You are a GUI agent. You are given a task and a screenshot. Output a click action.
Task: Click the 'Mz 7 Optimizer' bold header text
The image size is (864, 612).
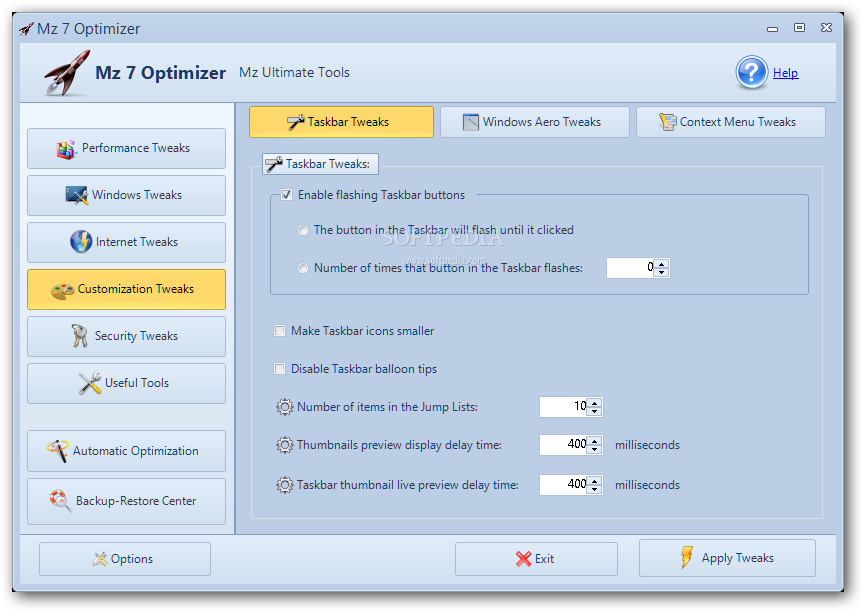coord(160,73)
